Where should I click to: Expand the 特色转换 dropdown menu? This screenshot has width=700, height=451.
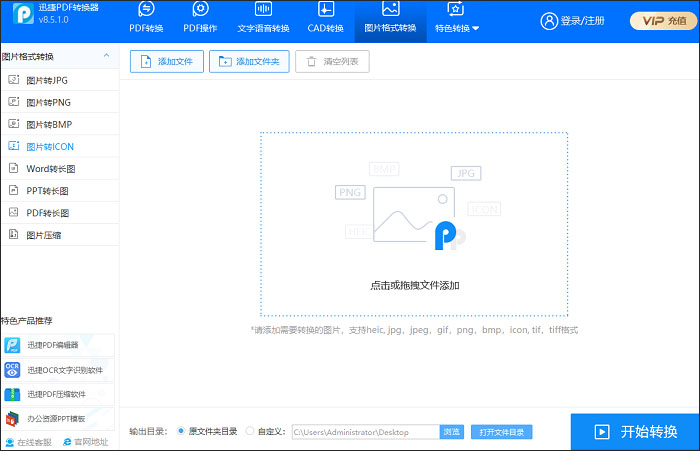pyautogui.click(x=457, y=18)
